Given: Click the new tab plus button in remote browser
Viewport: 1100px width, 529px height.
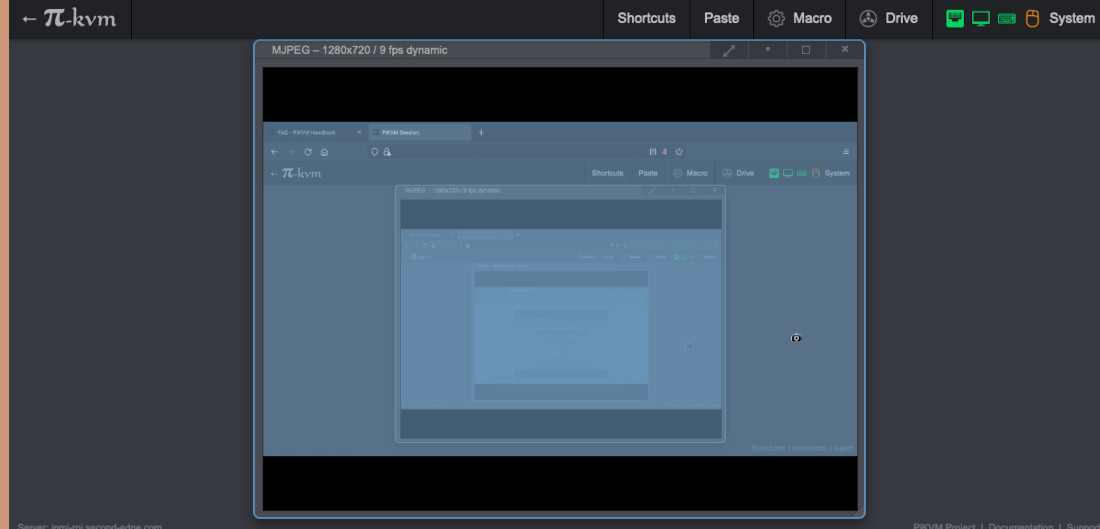Looking at the screenshot, I should [x=481, y=132].
